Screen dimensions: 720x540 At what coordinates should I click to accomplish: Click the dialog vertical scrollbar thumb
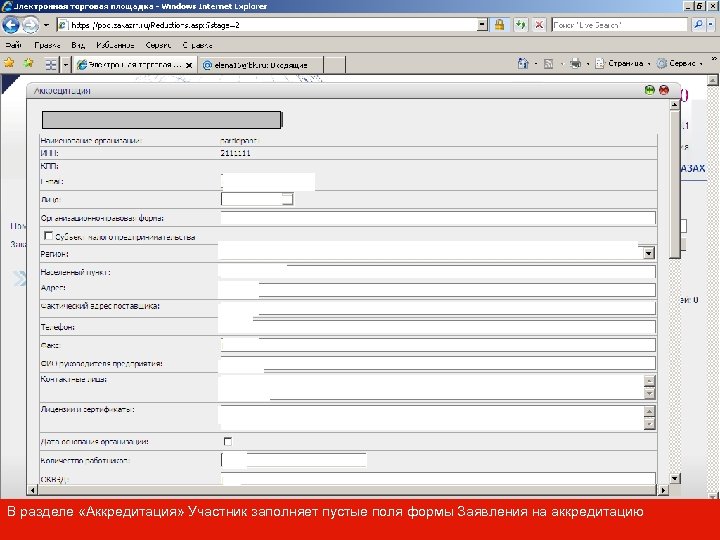point(675,184)
